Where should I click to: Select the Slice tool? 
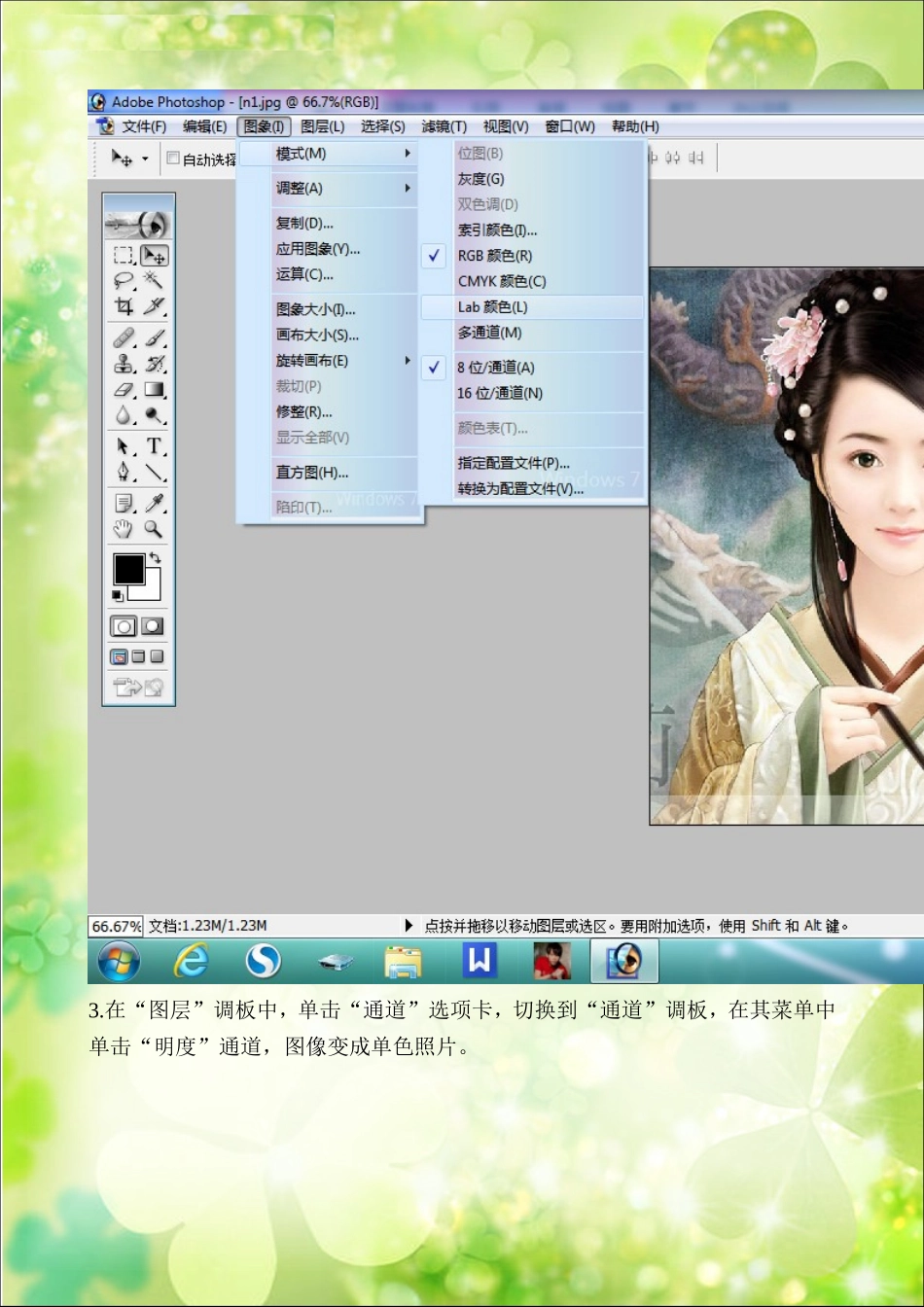point(154,307)
